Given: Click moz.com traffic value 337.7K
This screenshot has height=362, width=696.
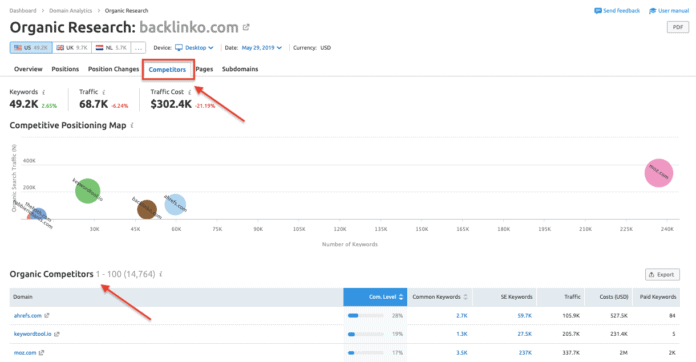Looking at the screenshot, I should tap(571, 353).
